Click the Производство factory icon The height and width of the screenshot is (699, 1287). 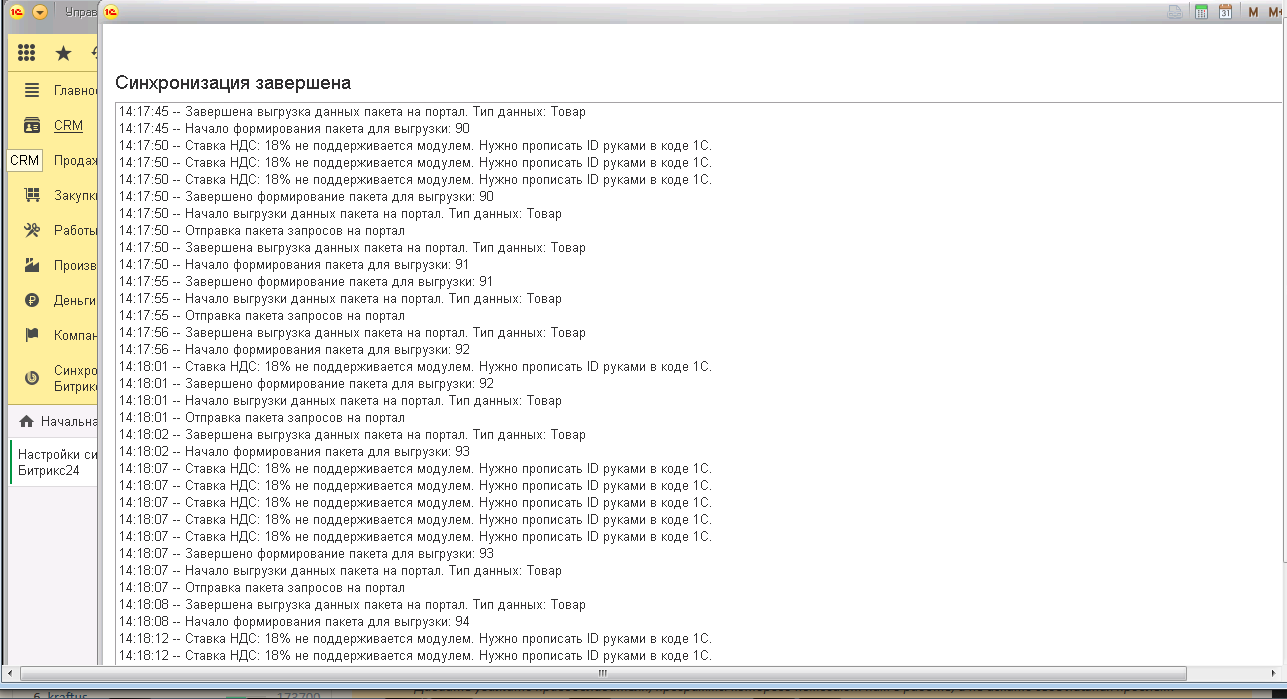32,265
